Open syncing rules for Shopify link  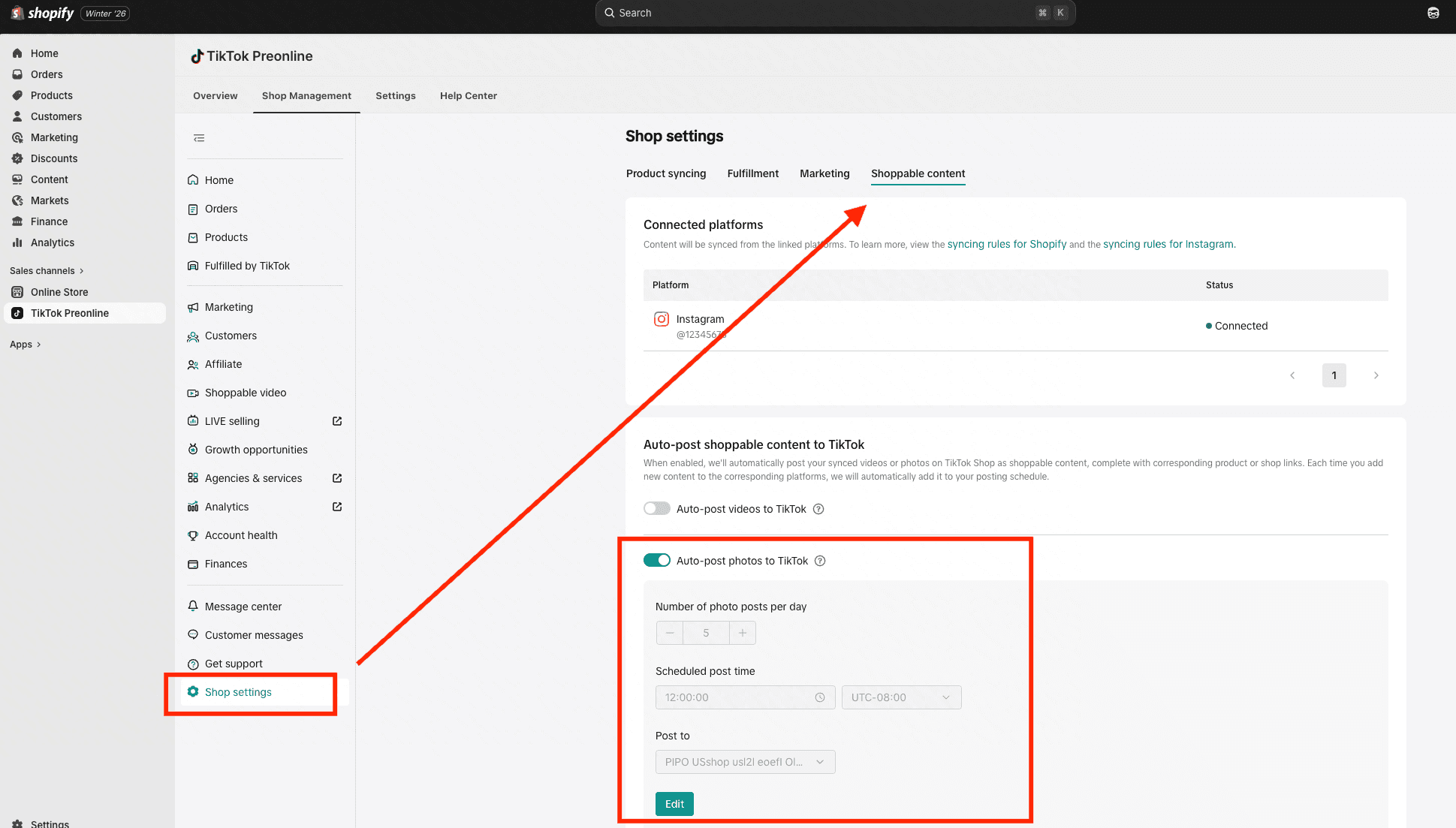[1006, 244]
